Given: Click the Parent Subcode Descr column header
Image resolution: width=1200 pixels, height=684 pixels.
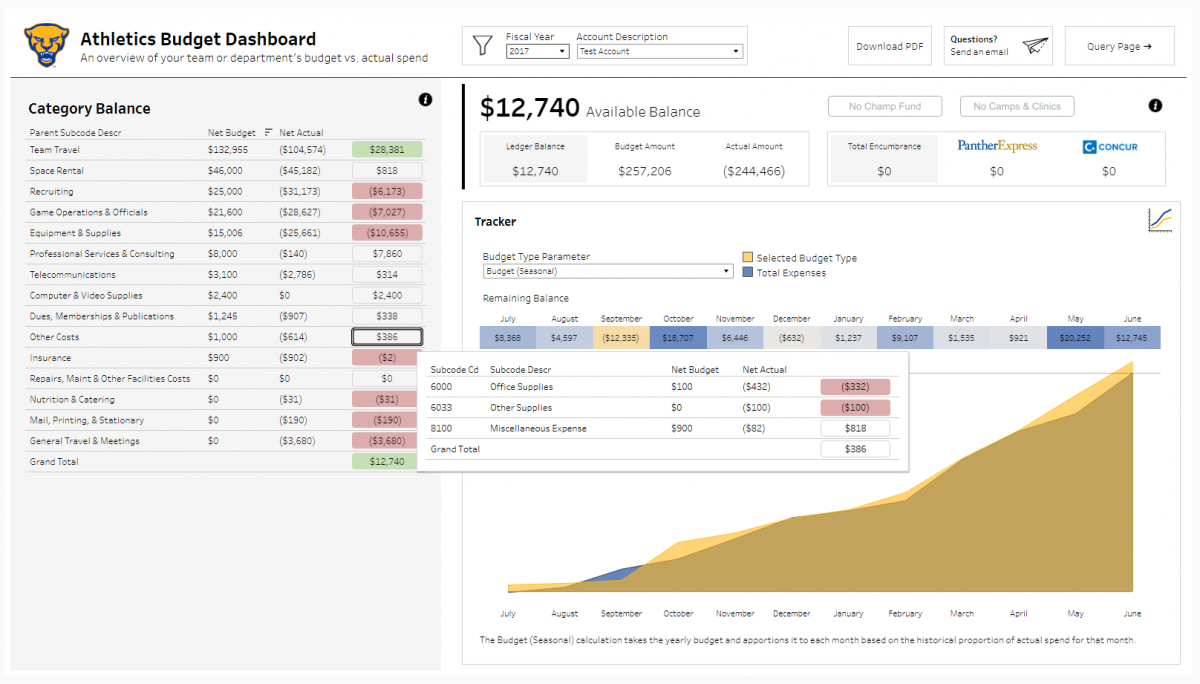Looking at the screenshot, I should coord(75,132).
